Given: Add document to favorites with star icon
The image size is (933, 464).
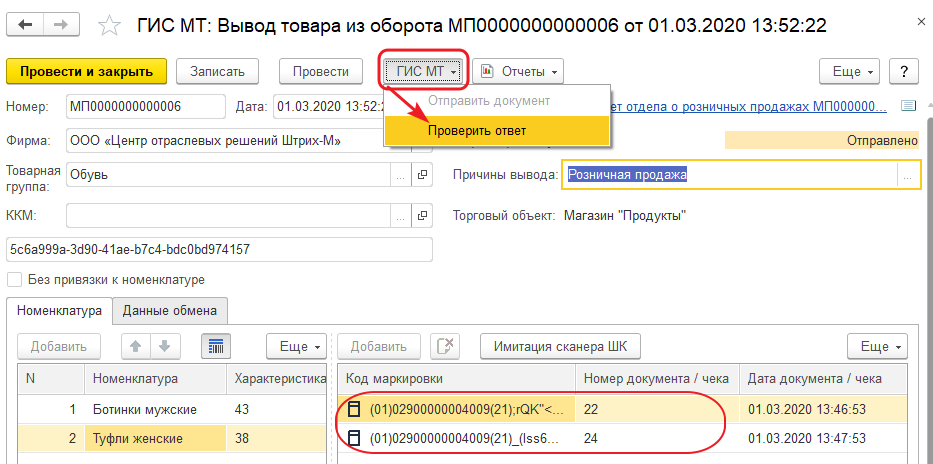Looking at the screenshot, I should point(112,24).
